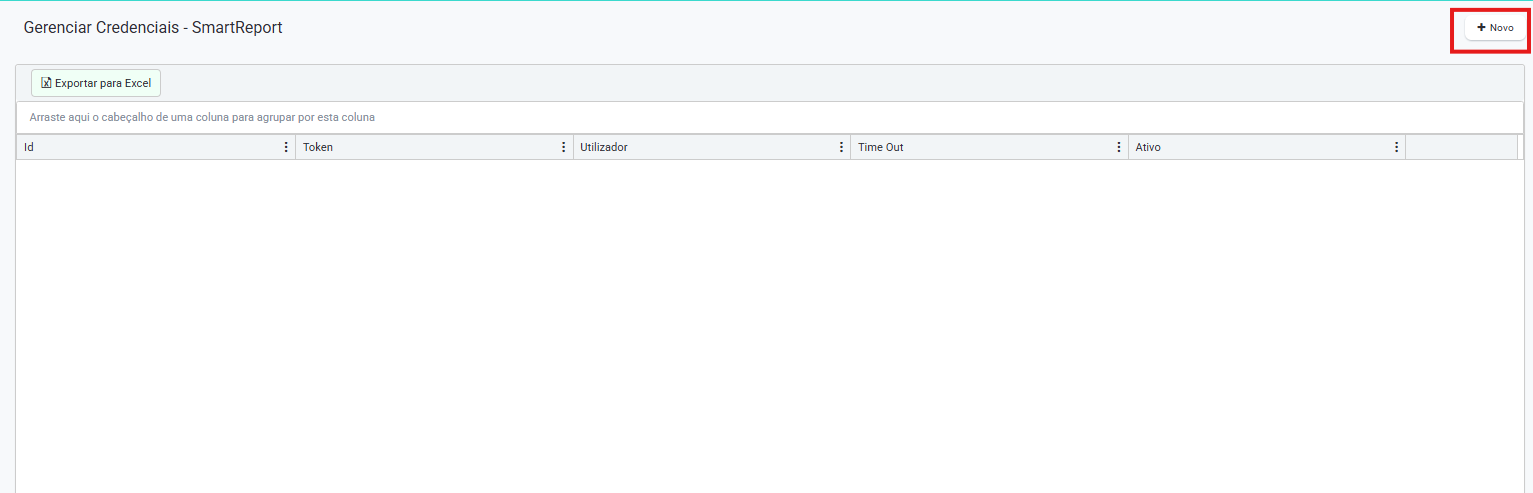Click the blank header cell after Ativo
This screenshot has width=1533, height=493.
(x=1460, y=147)
